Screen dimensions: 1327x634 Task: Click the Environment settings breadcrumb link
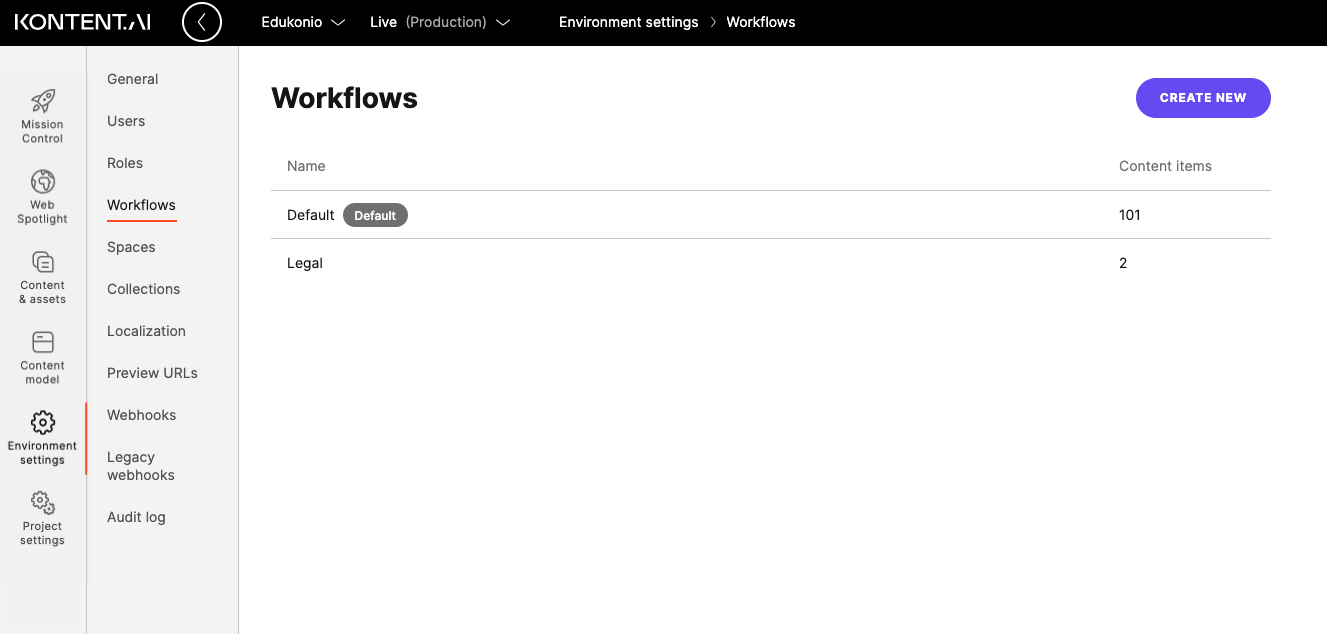(628, 21)
